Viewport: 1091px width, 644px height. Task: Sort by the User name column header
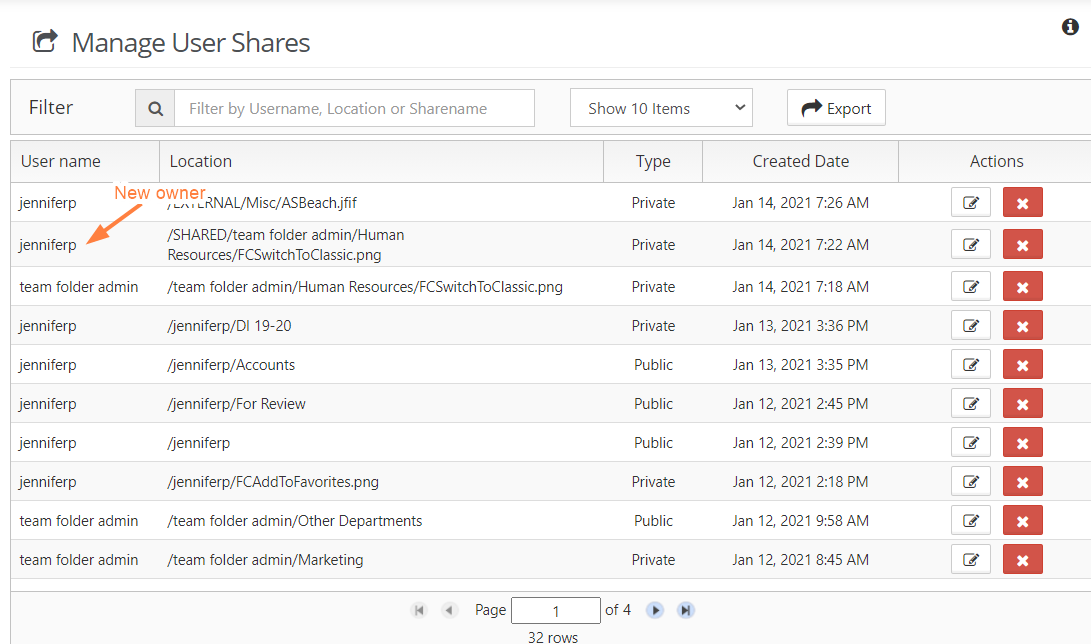tap(61, 161)
